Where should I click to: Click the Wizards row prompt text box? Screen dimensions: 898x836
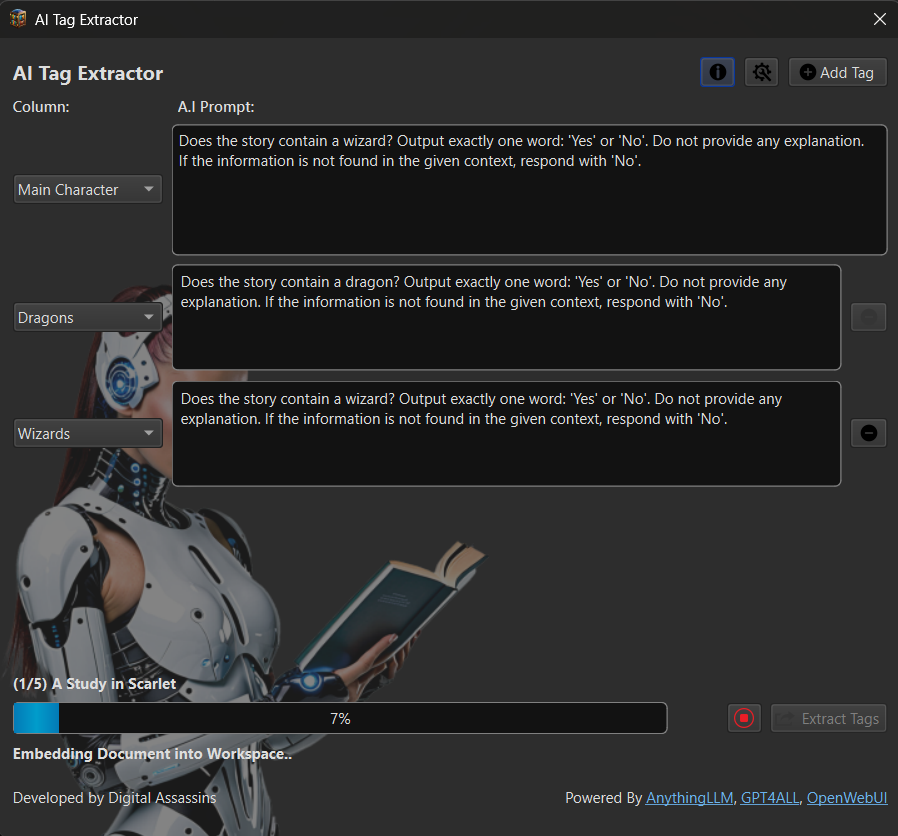506,434
